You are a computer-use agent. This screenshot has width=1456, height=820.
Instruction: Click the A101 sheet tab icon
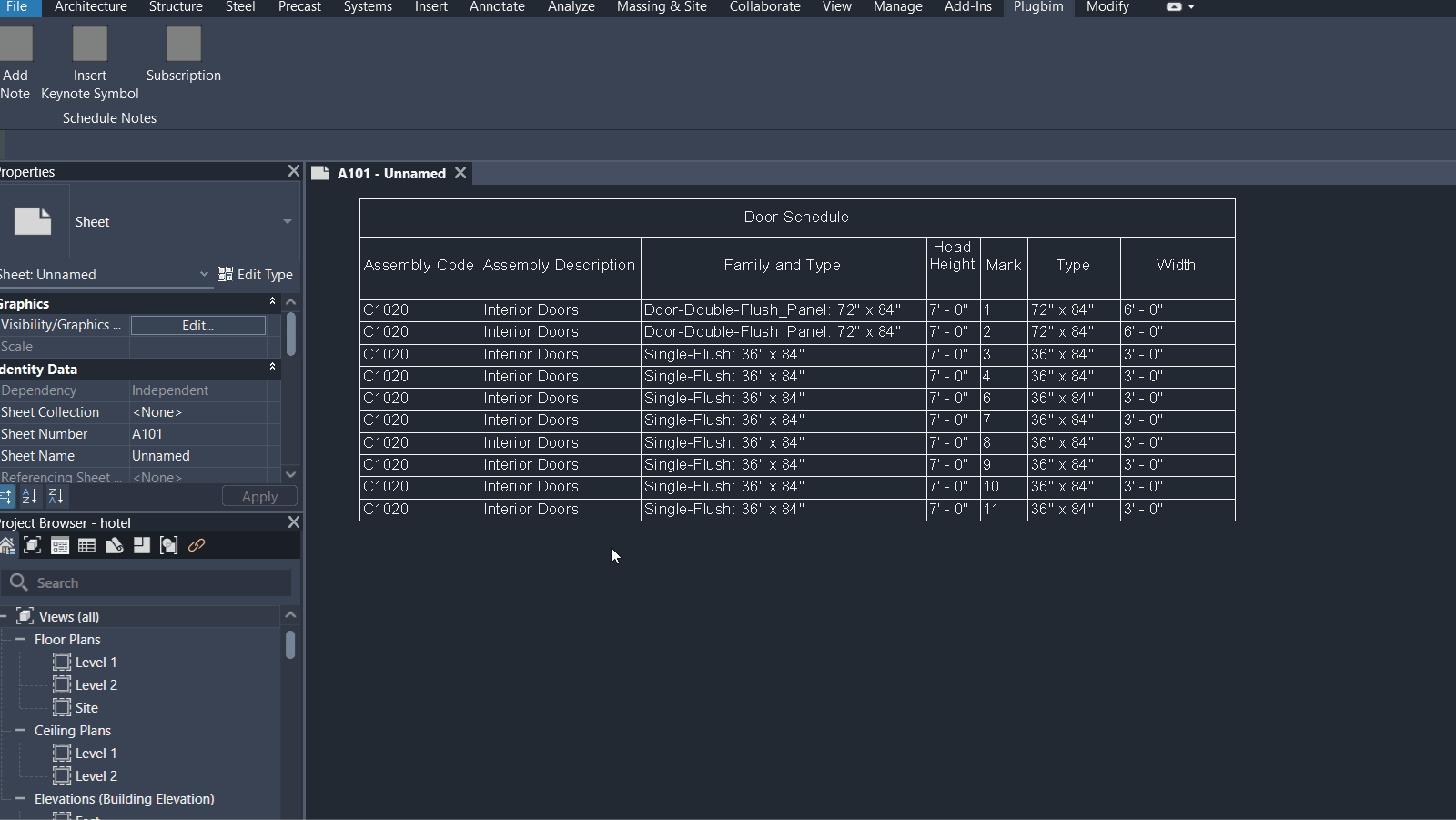point(320,173)
